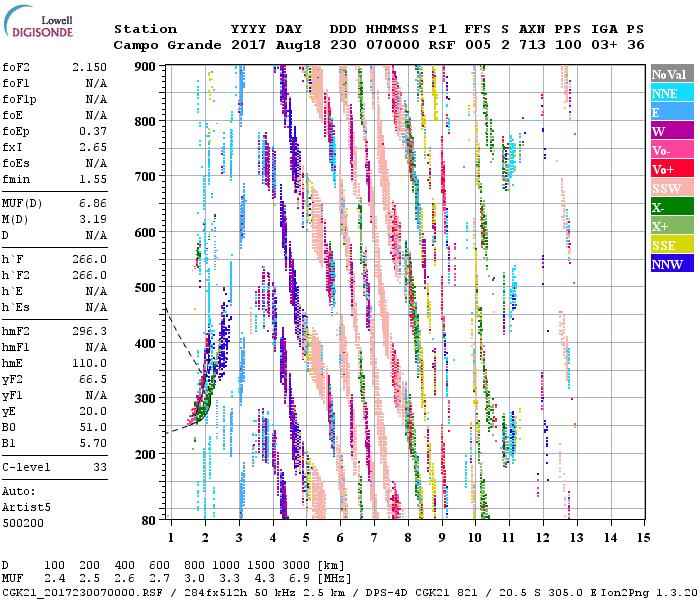Select the NNE legend color swatch
This screenshot has width=700, height=600.
coord(672,93)
